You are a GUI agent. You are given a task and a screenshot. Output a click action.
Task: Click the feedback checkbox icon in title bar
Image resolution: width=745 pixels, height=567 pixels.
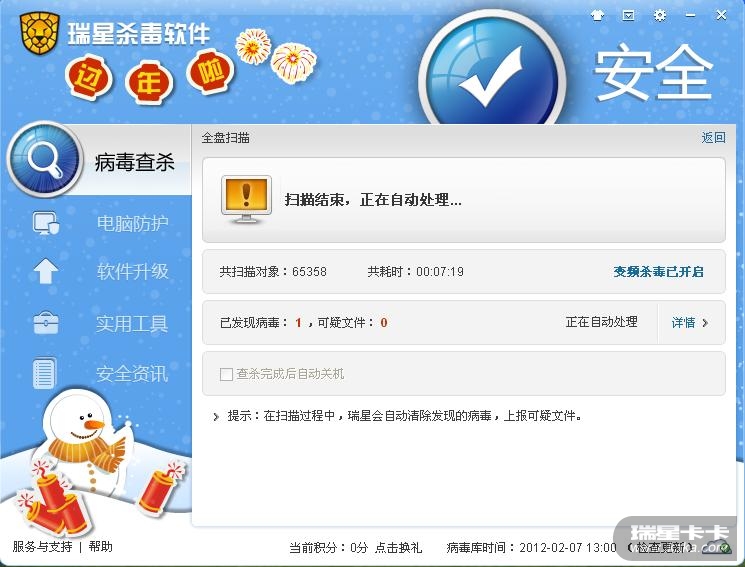click(x=628, y=16)
